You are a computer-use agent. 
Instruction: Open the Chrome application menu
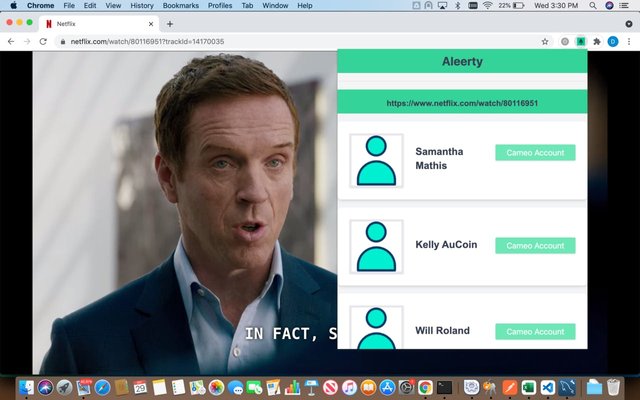[40, 5]
